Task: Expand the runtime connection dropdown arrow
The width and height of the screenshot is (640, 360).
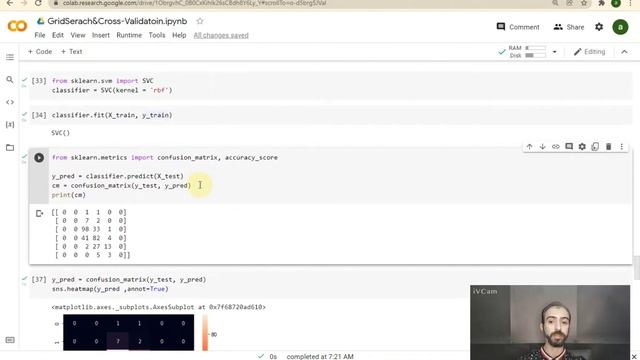Action: coord(554,52)
